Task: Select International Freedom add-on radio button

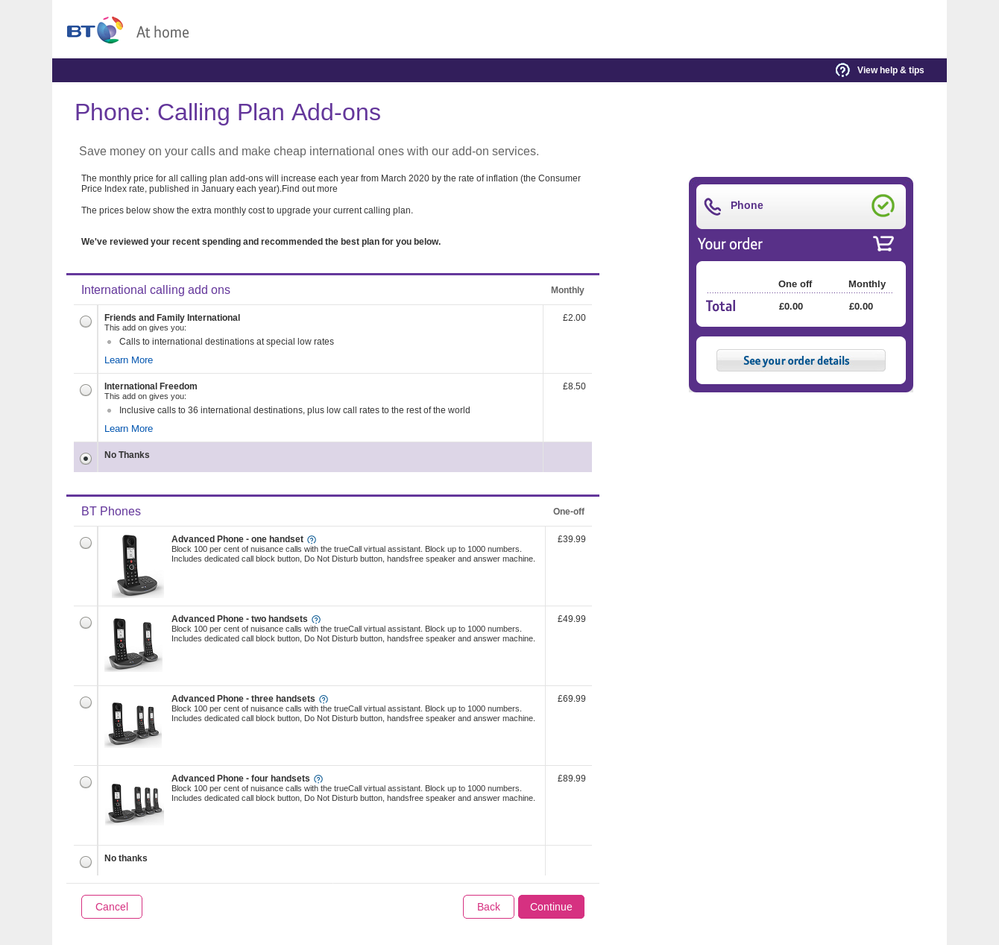Action: pos(86,390)
